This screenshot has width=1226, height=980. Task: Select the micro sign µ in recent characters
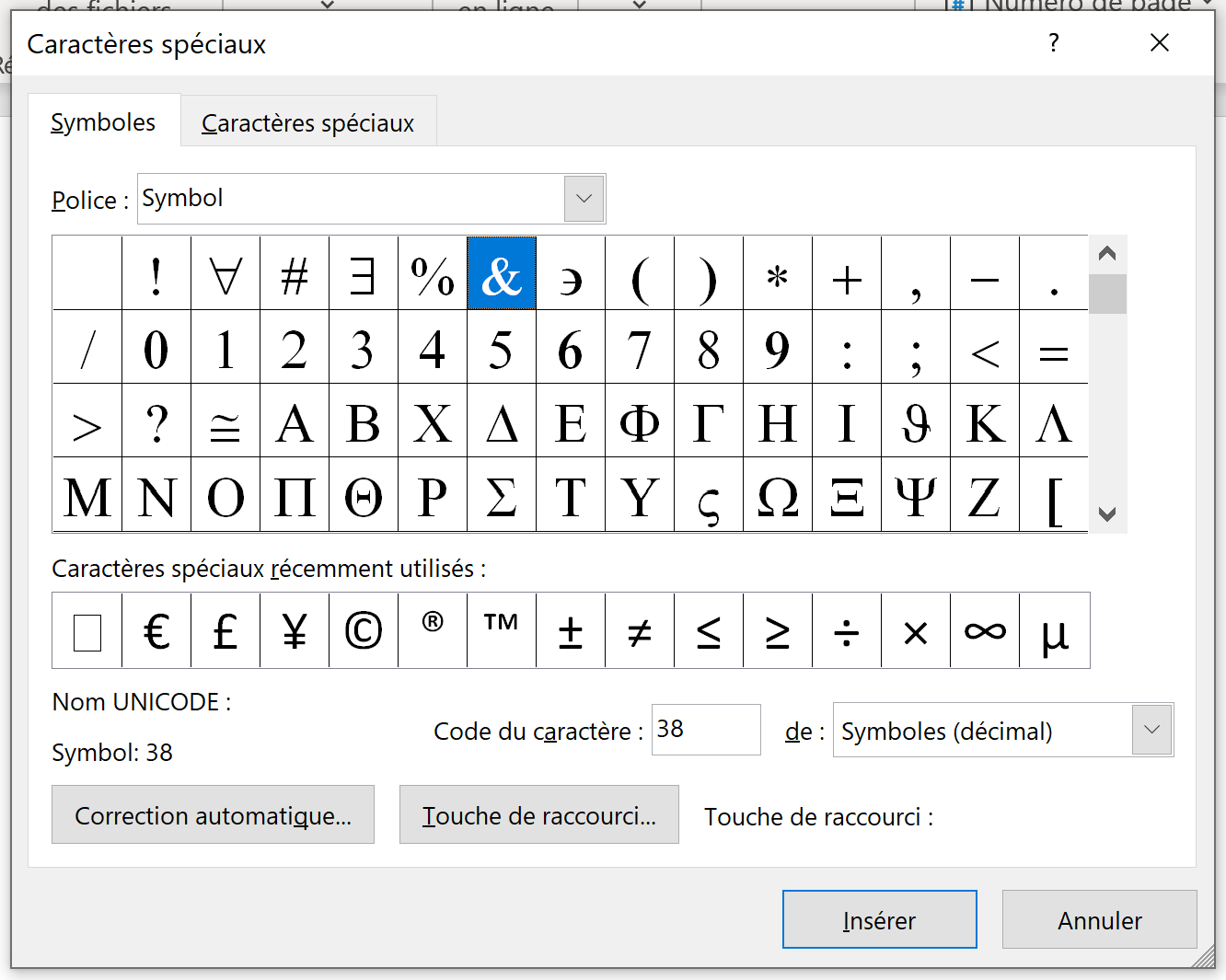click(1053, 631)
